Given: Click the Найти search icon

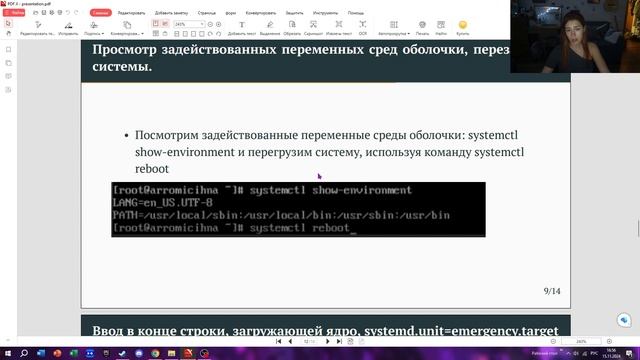Looking at the screenshot, I should [441, 28].
